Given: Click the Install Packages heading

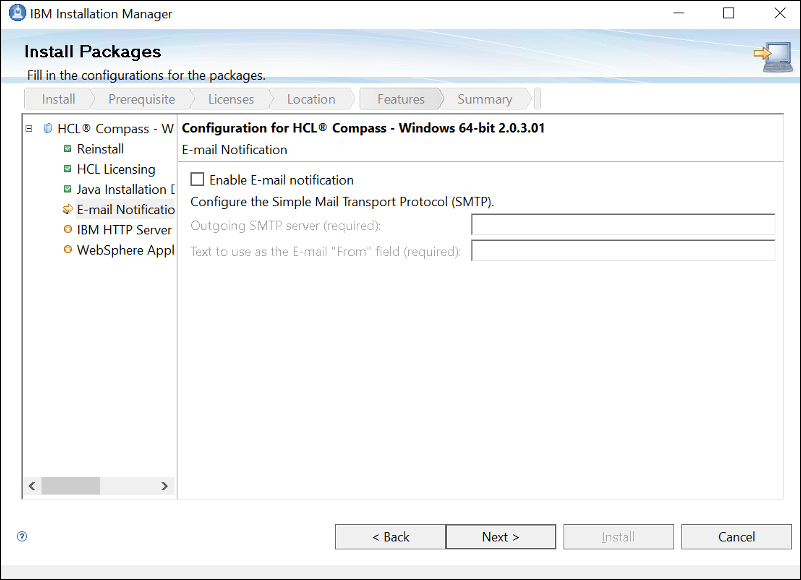Looking at the screenshot, I should click(92, 52).
